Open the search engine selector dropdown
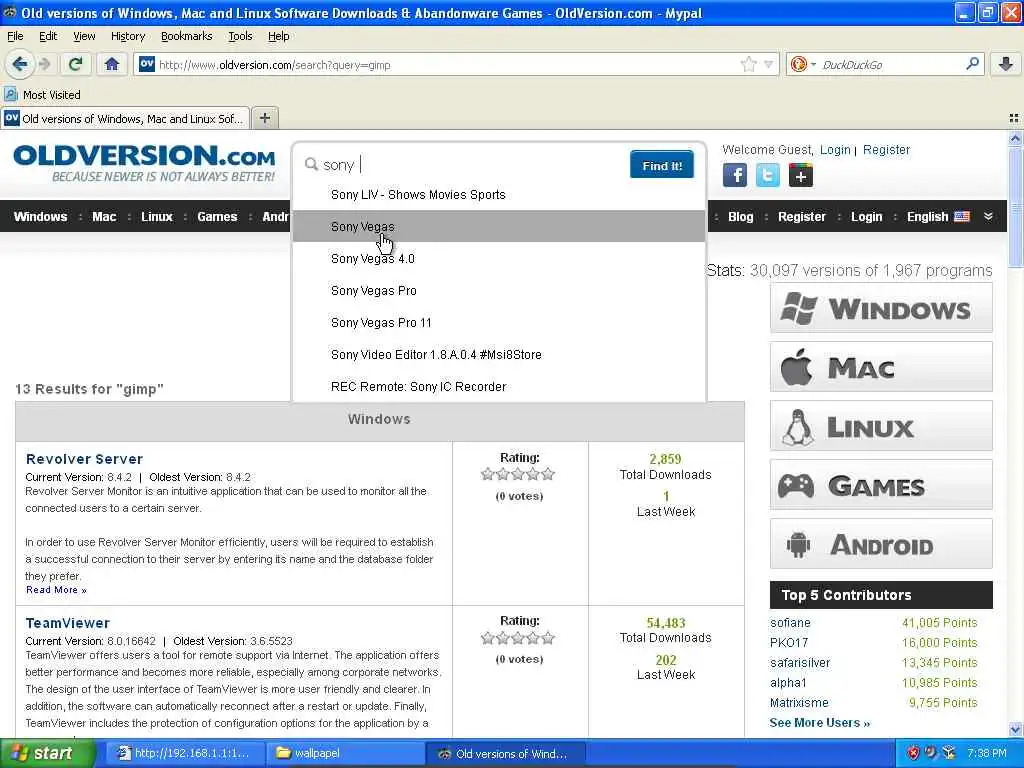1024x768 pixels. (x=803, y=64)
